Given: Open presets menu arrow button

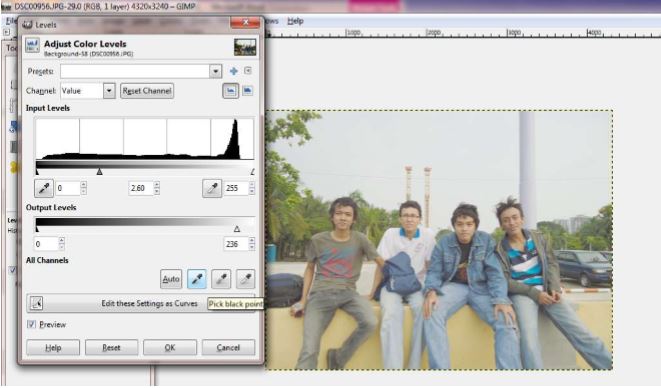Looking at the screenshot, I should pyautogui.click(x=248, y=71).
